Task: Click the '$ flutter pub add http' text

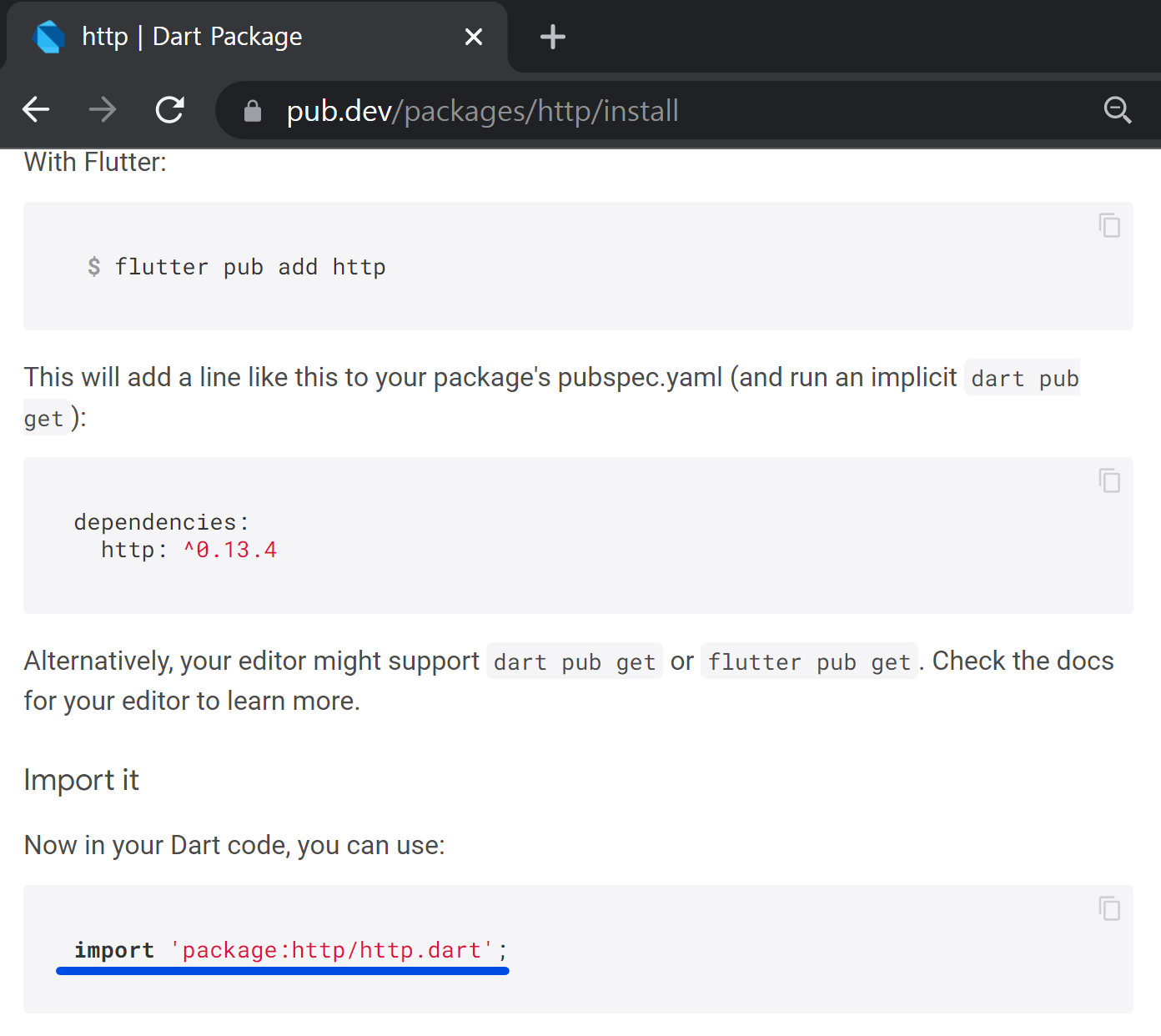Action: pyautogui.click(x=237, y=267)
